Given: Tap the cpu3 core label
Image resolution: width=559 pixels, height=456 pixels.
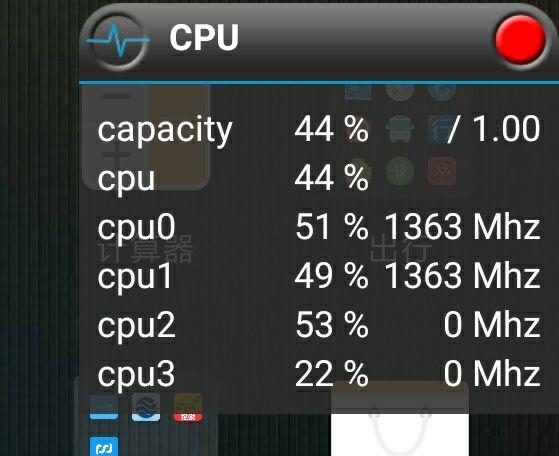Looking at the screenshot, I should pyautogui.click(x=137, y=376).
